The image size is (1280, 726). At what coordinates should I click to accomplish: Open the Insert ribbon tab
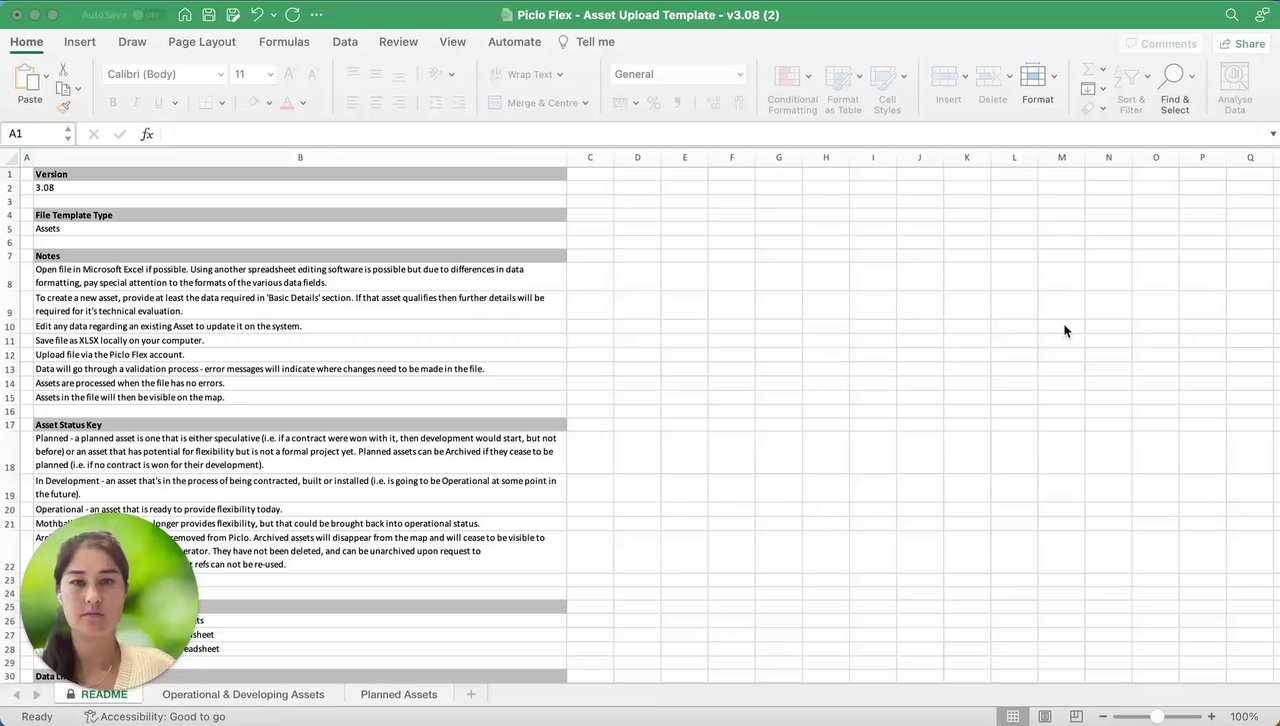coord(80,42)
